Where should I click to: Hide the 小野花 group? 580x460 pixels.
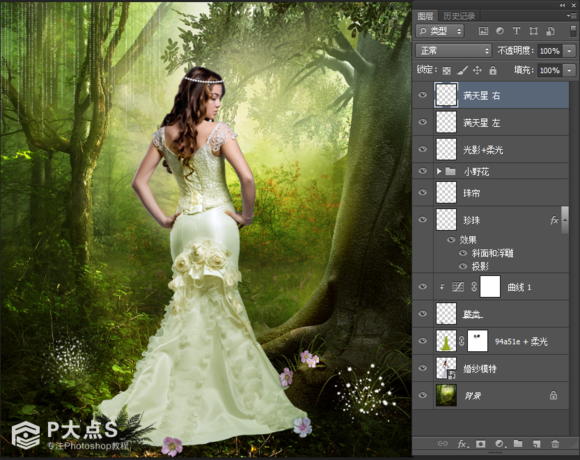coord(422,171)
